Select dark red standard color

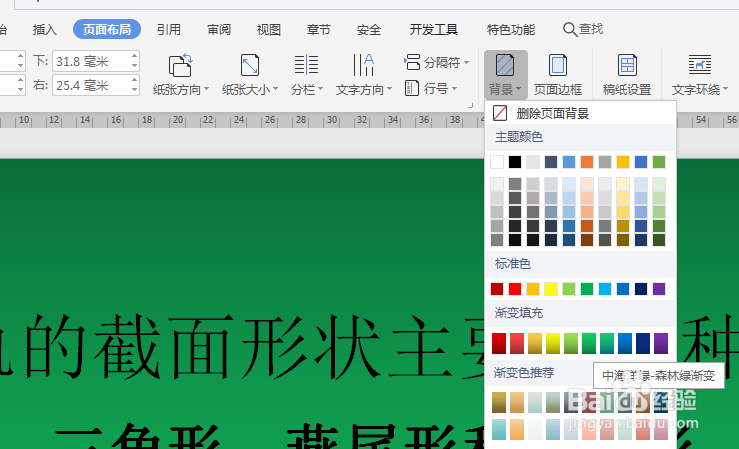click(497, 289)
